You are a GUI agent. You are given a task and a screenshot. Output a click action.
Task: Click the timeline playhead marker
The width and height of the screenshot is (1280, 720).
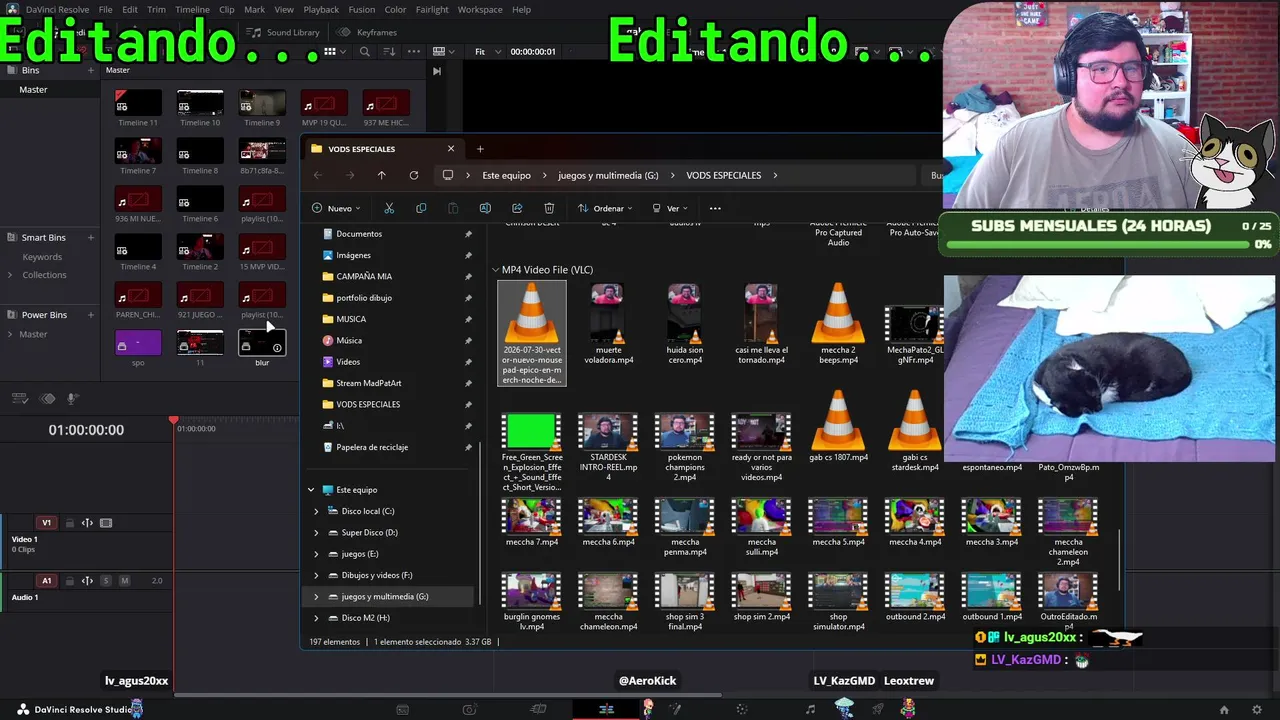(x=173, y=421)
